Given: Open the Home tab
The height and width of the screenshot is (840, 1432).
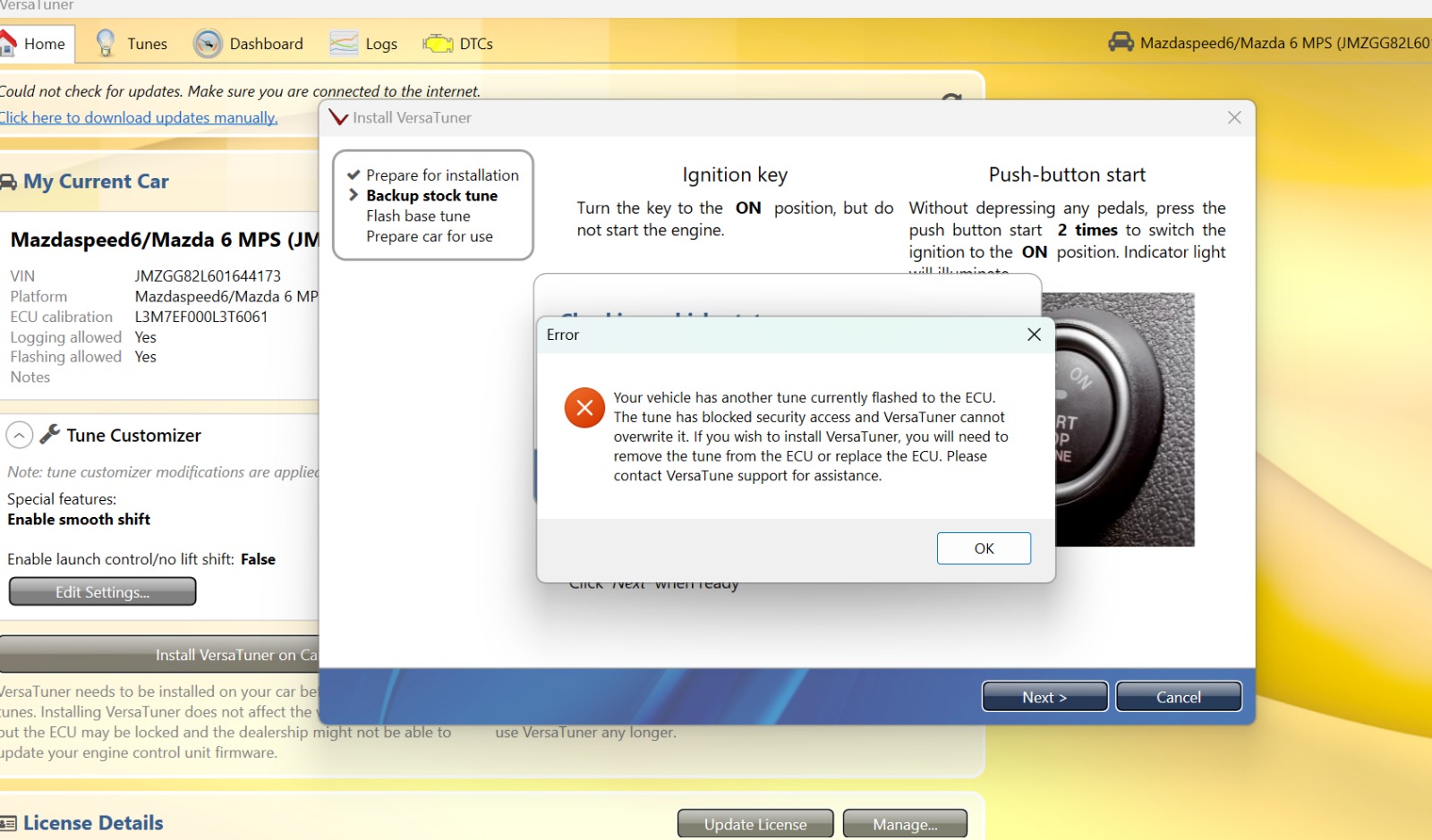Looking at the screenshot, I should pyautogui.click(x=36, y=43).
